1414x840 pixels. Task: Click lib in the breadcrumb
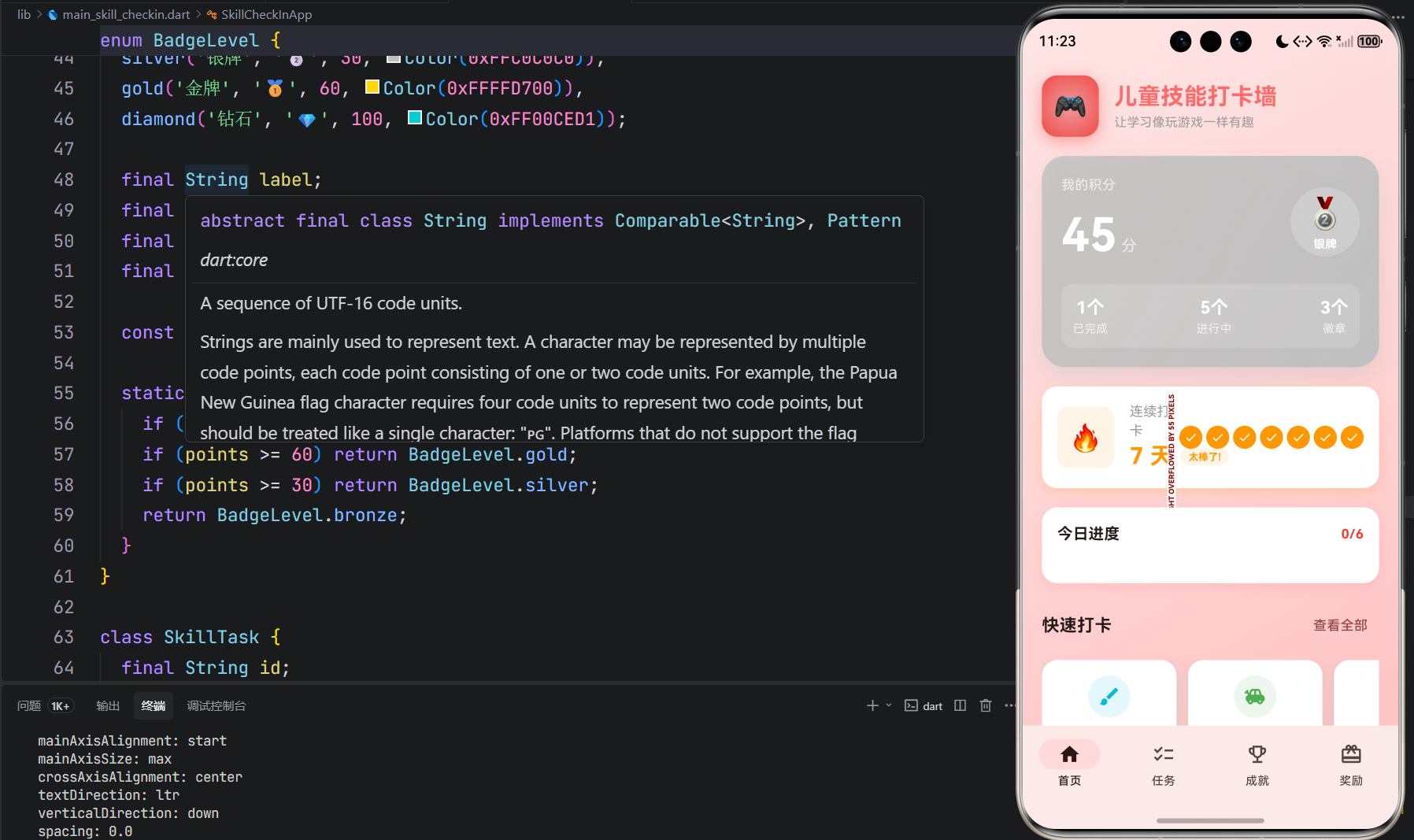(x=24, y=14)
